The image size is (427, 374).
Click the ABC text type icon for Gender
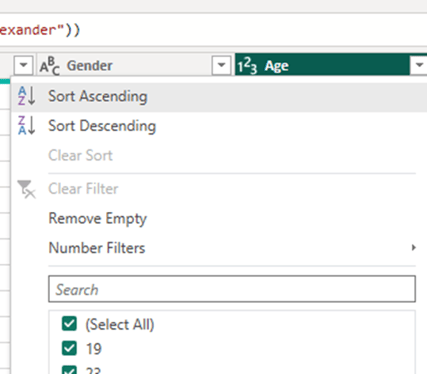[x=50, y=66]
